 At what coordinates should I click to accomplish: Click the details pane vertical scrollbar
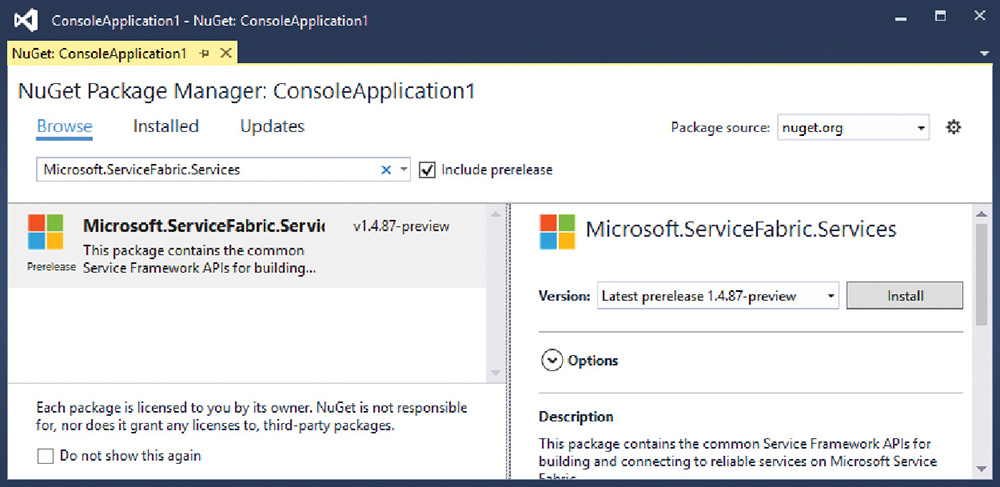click(x=982, y=341)
